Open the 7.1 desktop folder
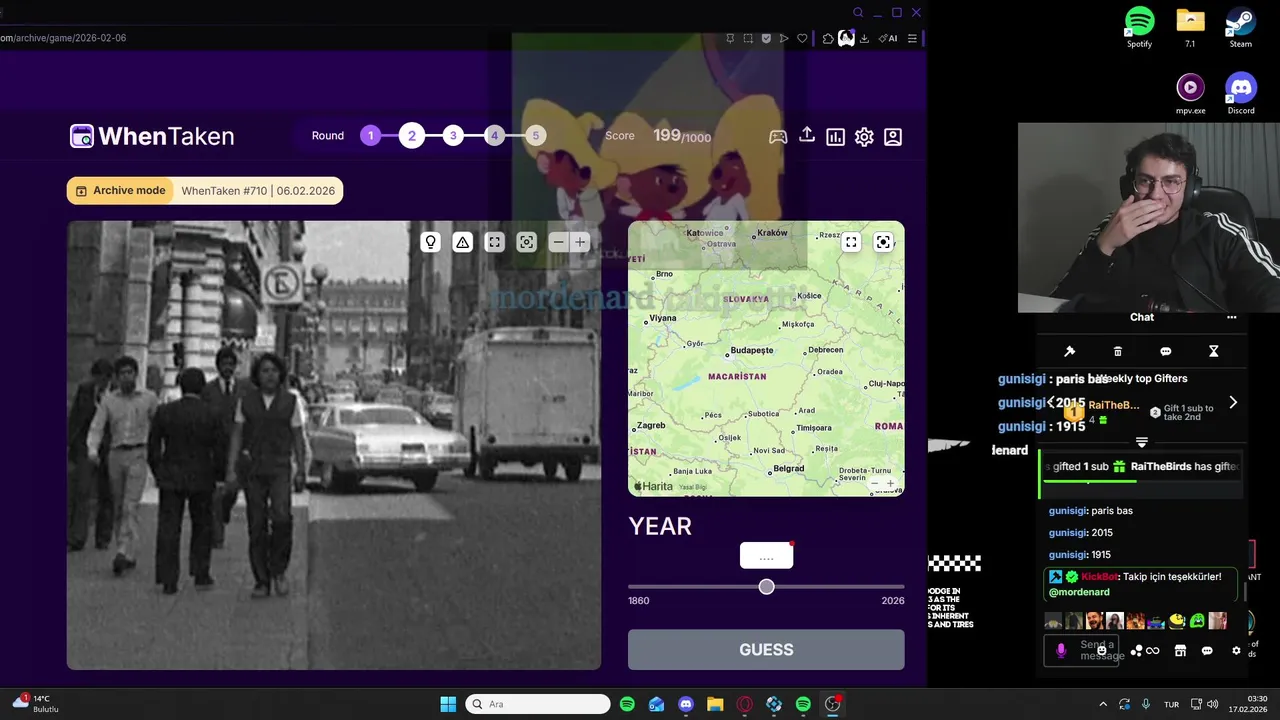The image size is (1280, 720). click(x=1190, y=27)
